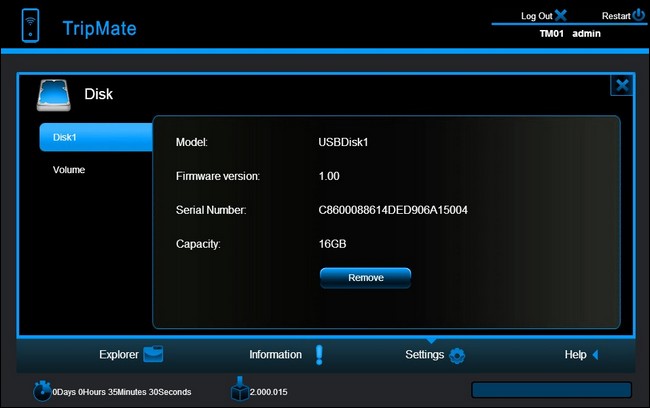Remove the USB disk
The image size is (650, 408).
tap(365, 278)
